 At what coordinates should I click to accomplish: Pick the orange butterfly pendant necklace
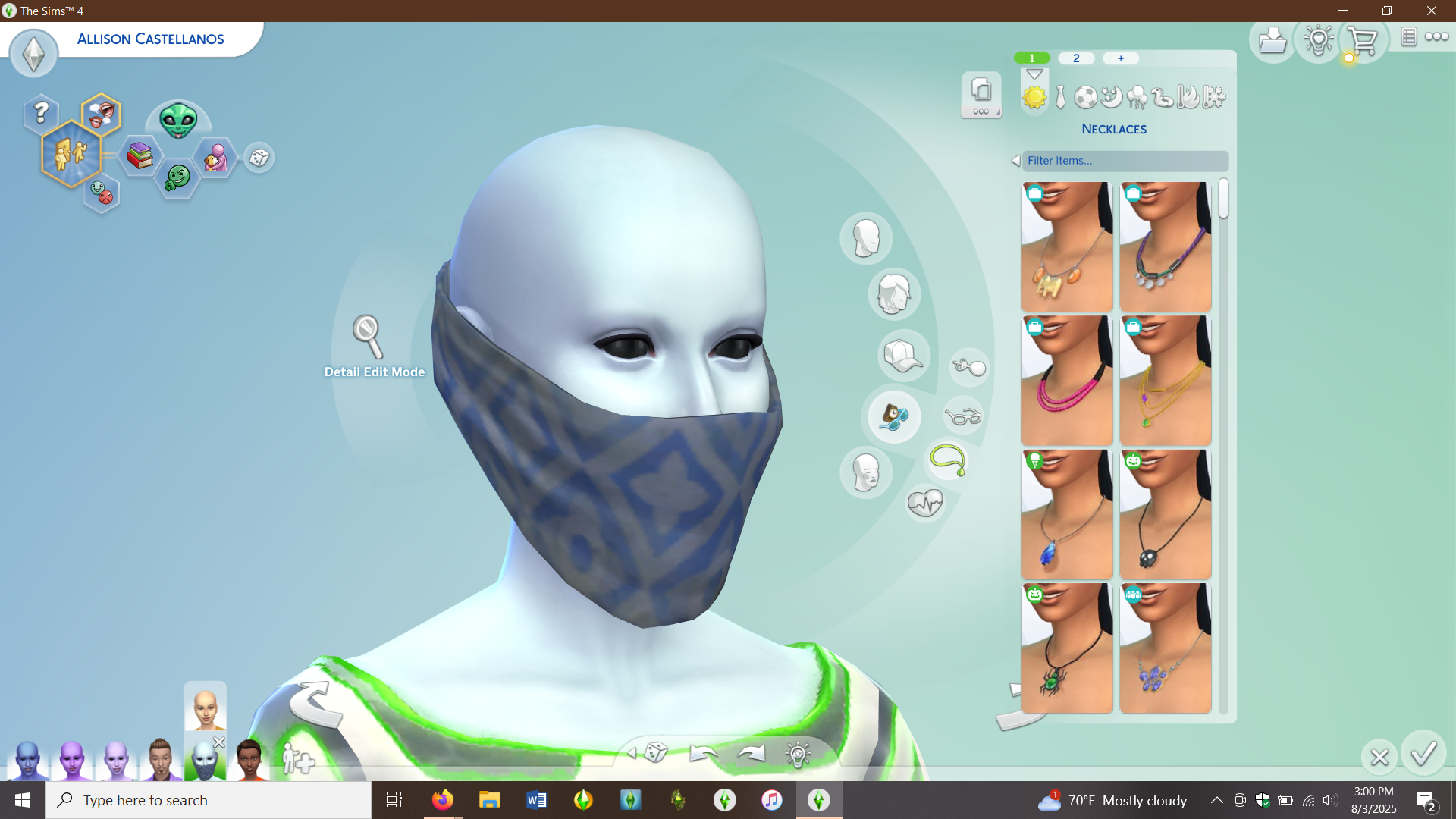point(1067,246)
